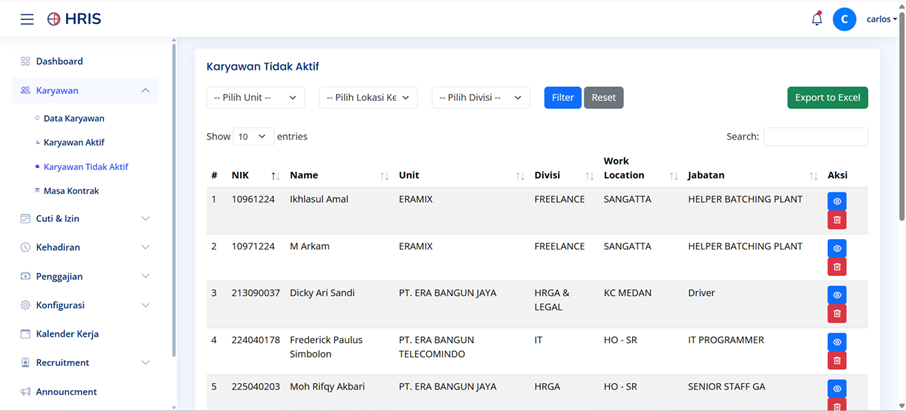Click the Kehadiran clock icon
This screenshot has width=906, height=411.
point(25,247)
